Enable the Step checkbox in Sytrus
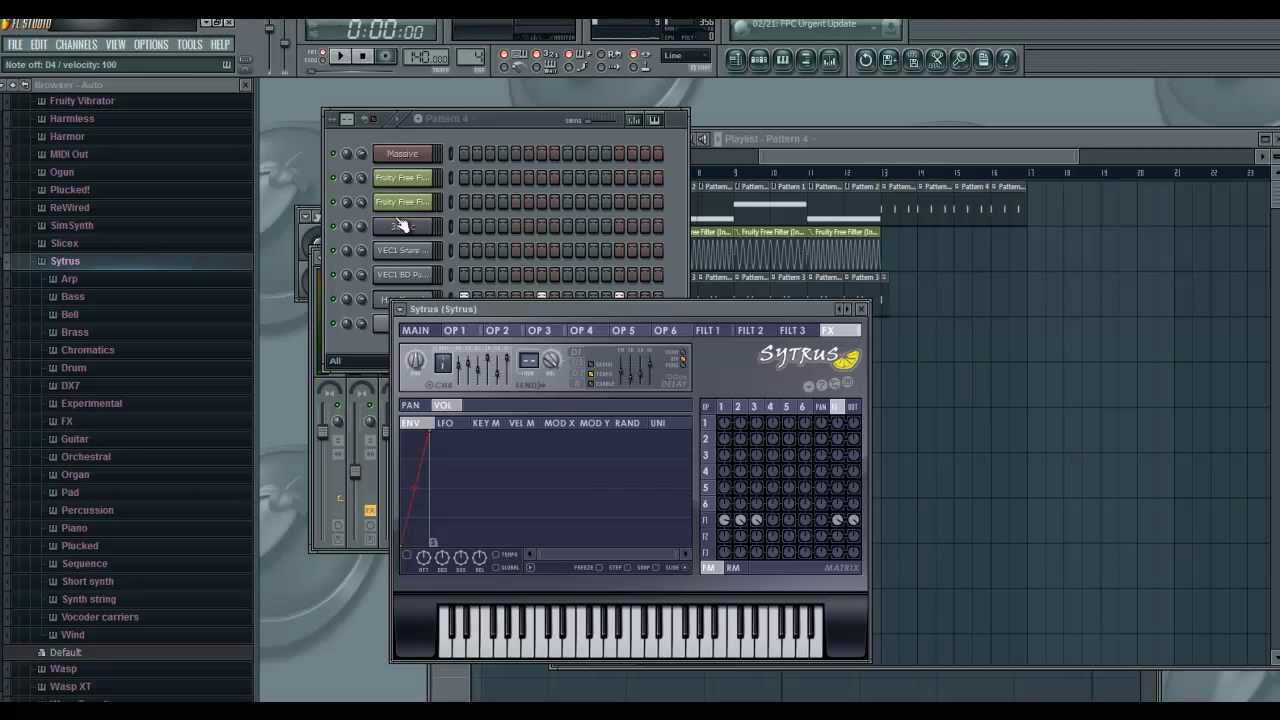The height and width of the screenshot is (720, 1280). click(x=628, y=568)
